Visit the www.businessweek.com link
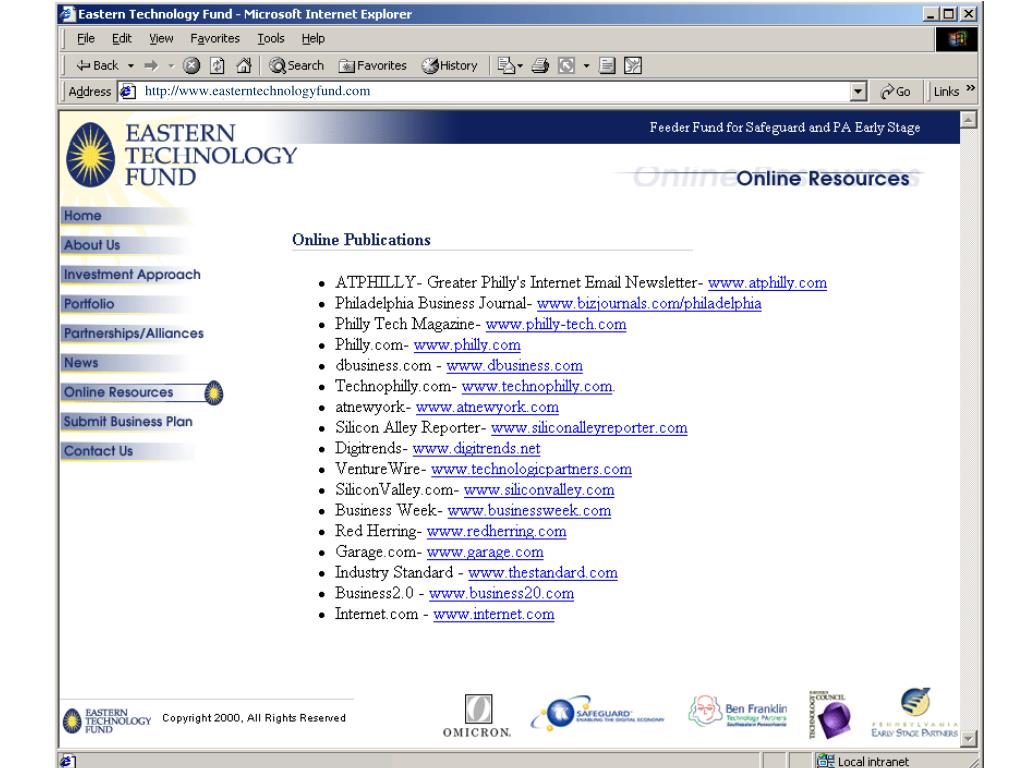 click(x=529, y=511)
